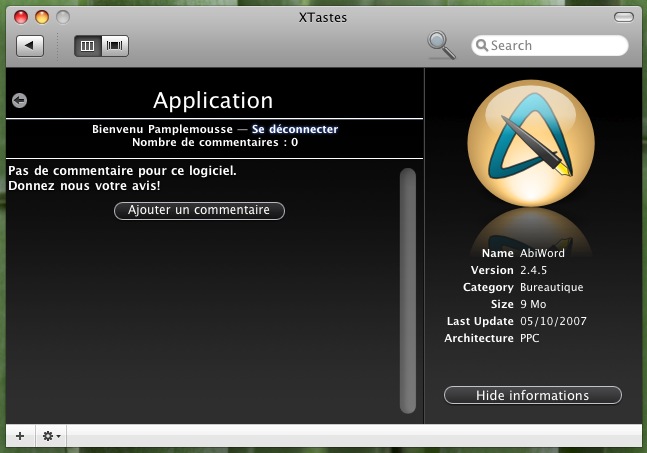Click the Se déconnecter link
Screen dimensions: 647x453
[x=295, y=129]
